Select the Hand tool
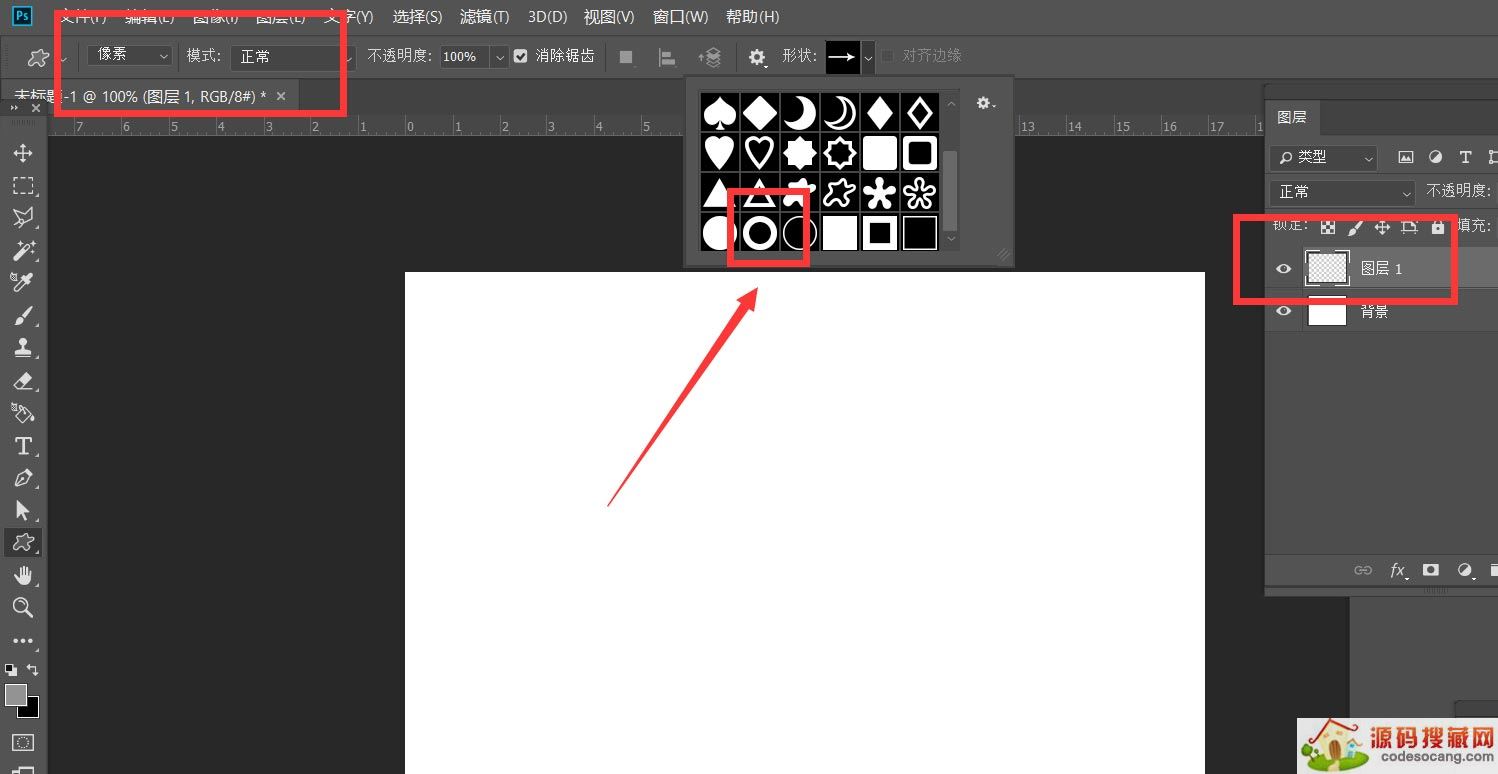 (22, 575)
